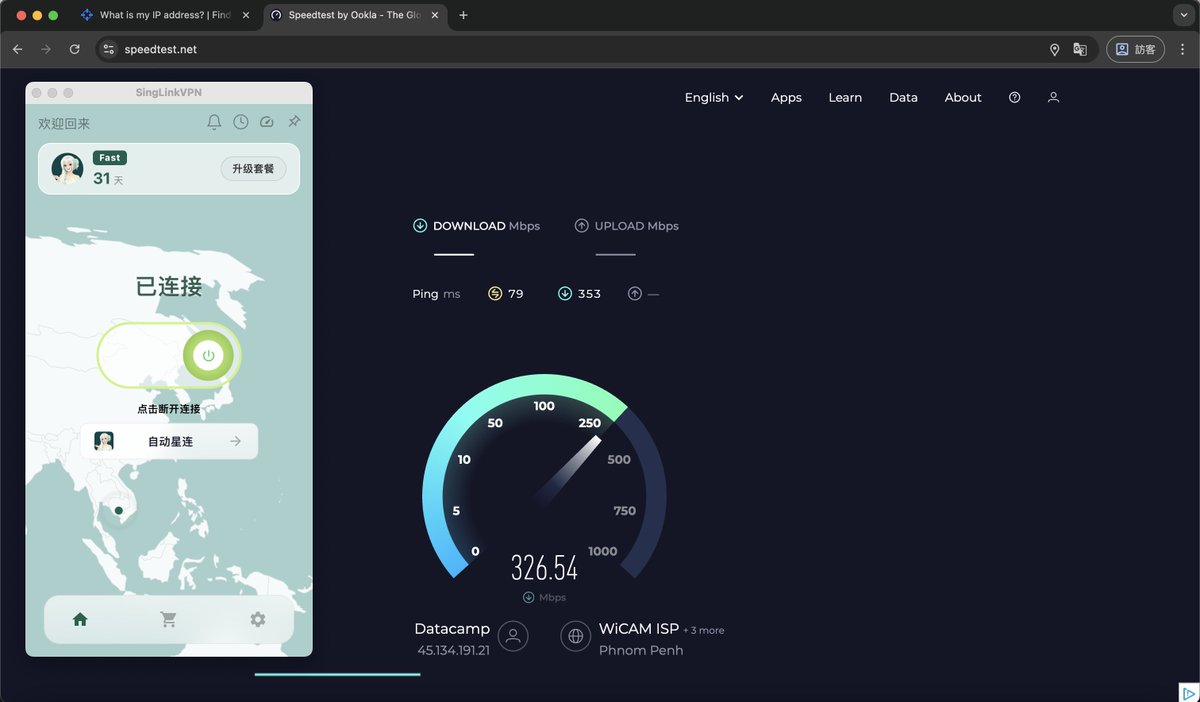Pin the SingLinkVPN window

(x=294, y=122)
